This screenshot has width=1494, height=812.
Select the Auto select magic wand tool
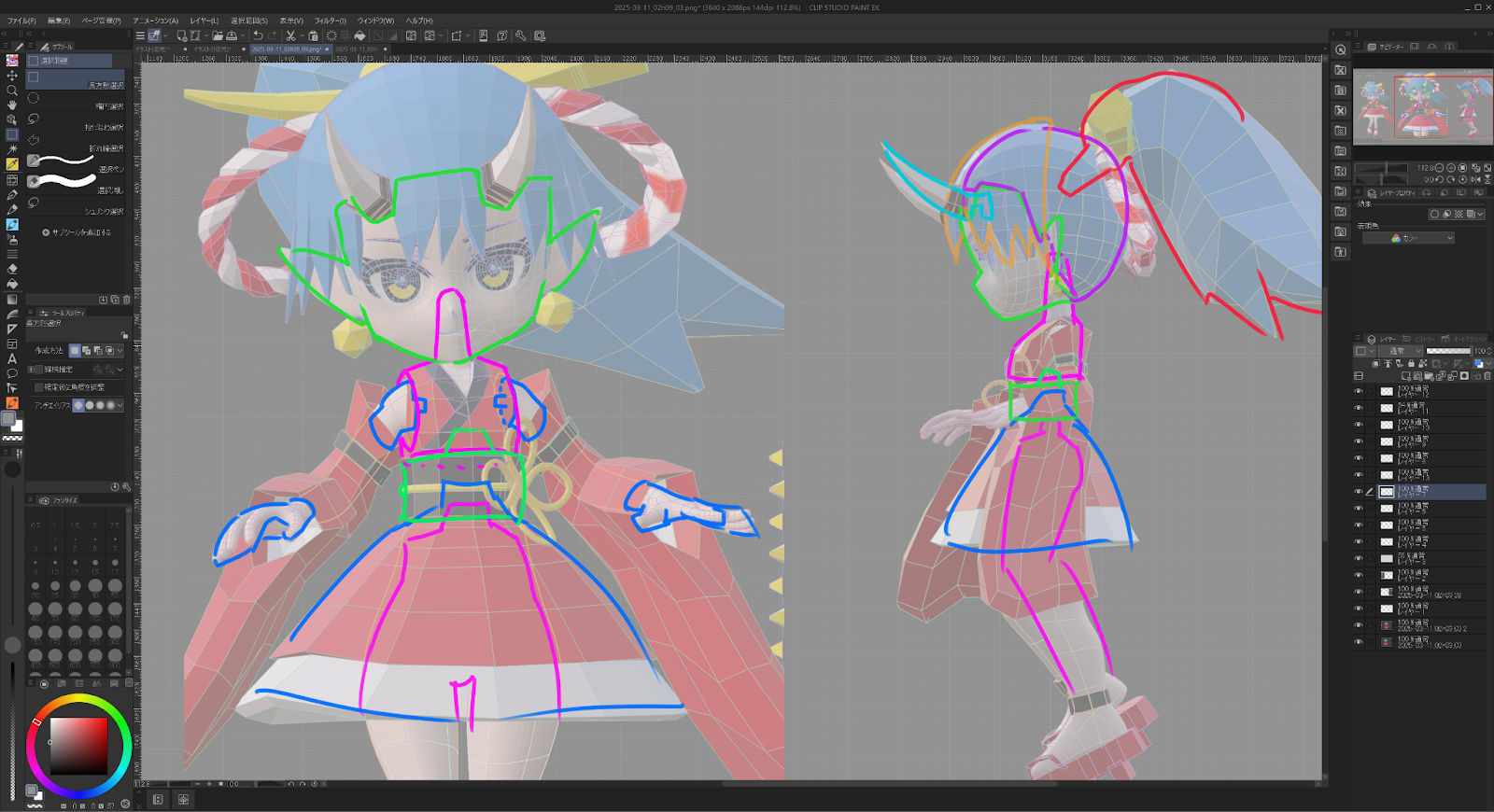tap(12, 149)
